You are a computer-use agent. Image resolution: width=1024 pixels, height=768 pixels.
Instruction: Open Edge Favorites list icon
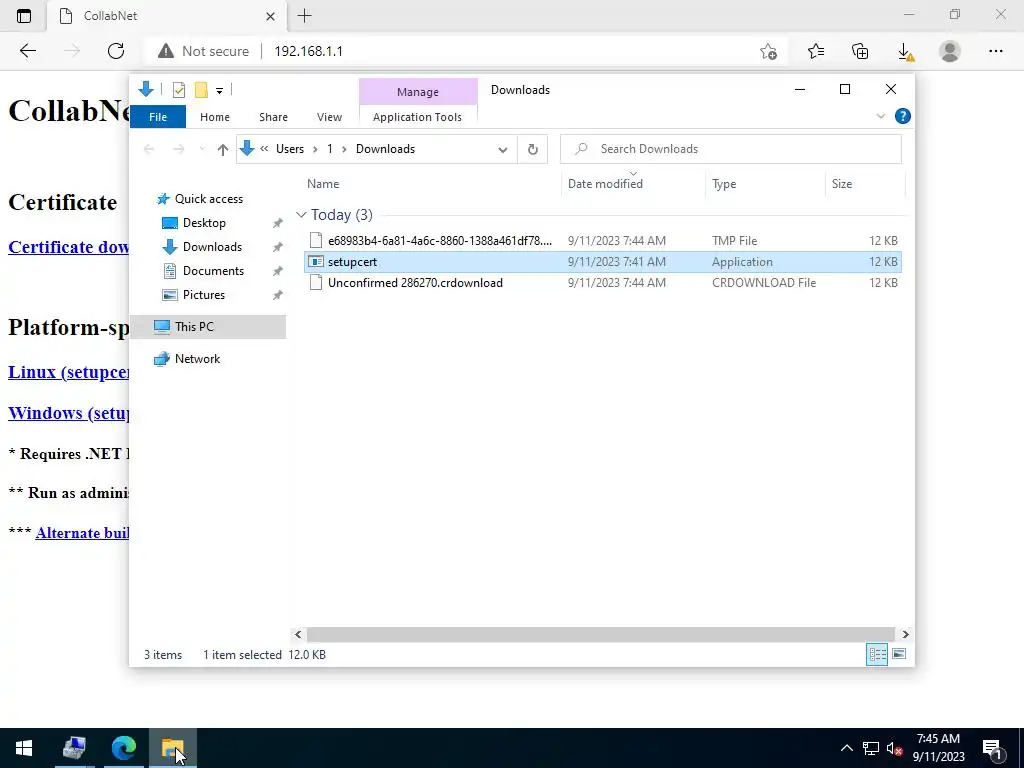[816, 51]
